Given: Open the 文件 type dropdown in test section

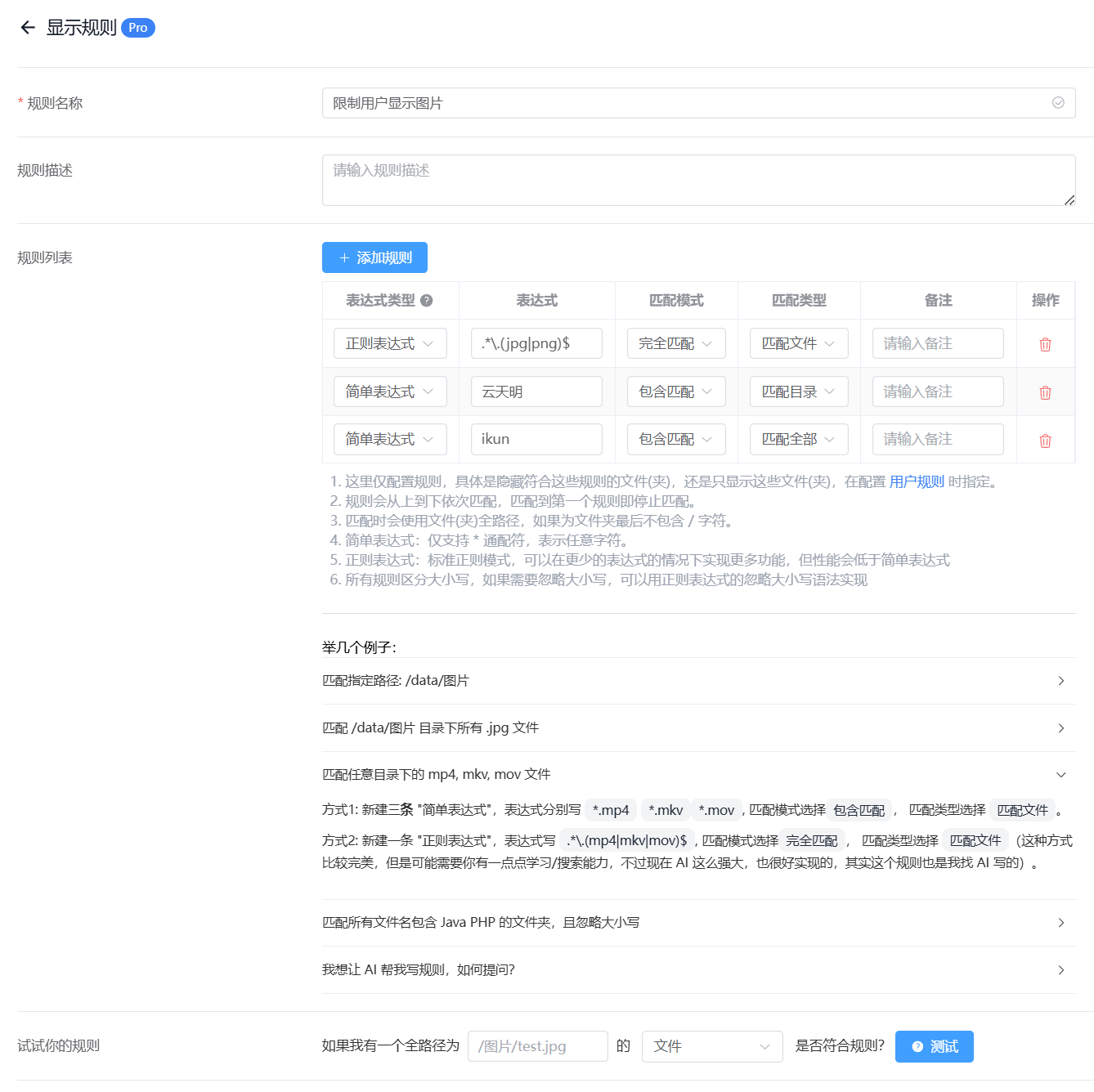Looking at the screenshot, I should pyautogui.click(x=712, y=1046).
